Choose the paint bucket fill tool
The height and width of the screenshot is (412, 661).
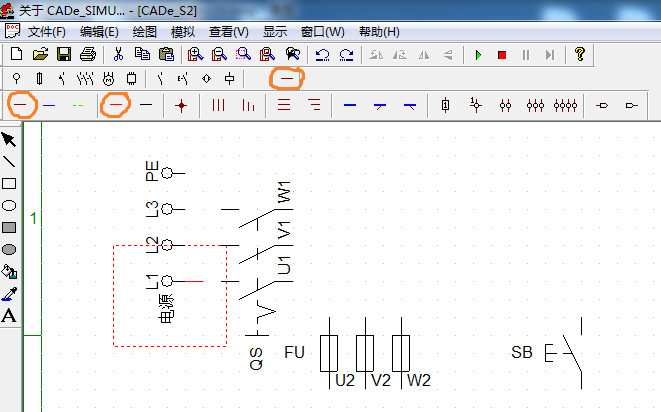click(x=9, y=272)
